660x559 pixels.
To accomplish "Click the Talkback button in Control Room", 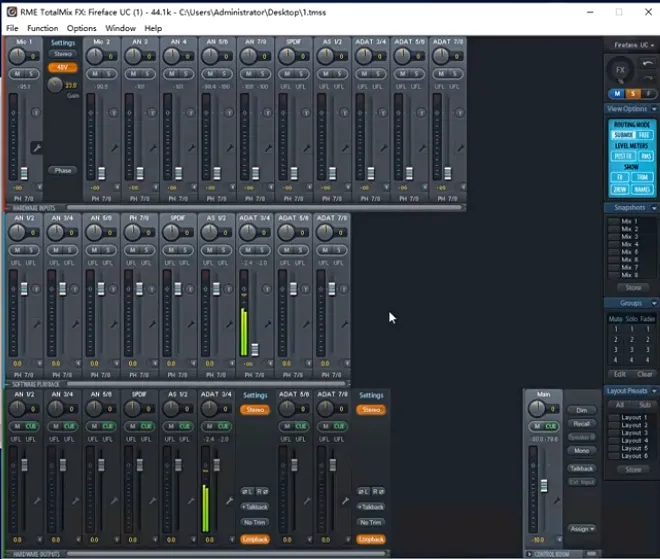I will click(x=581, y=468).
